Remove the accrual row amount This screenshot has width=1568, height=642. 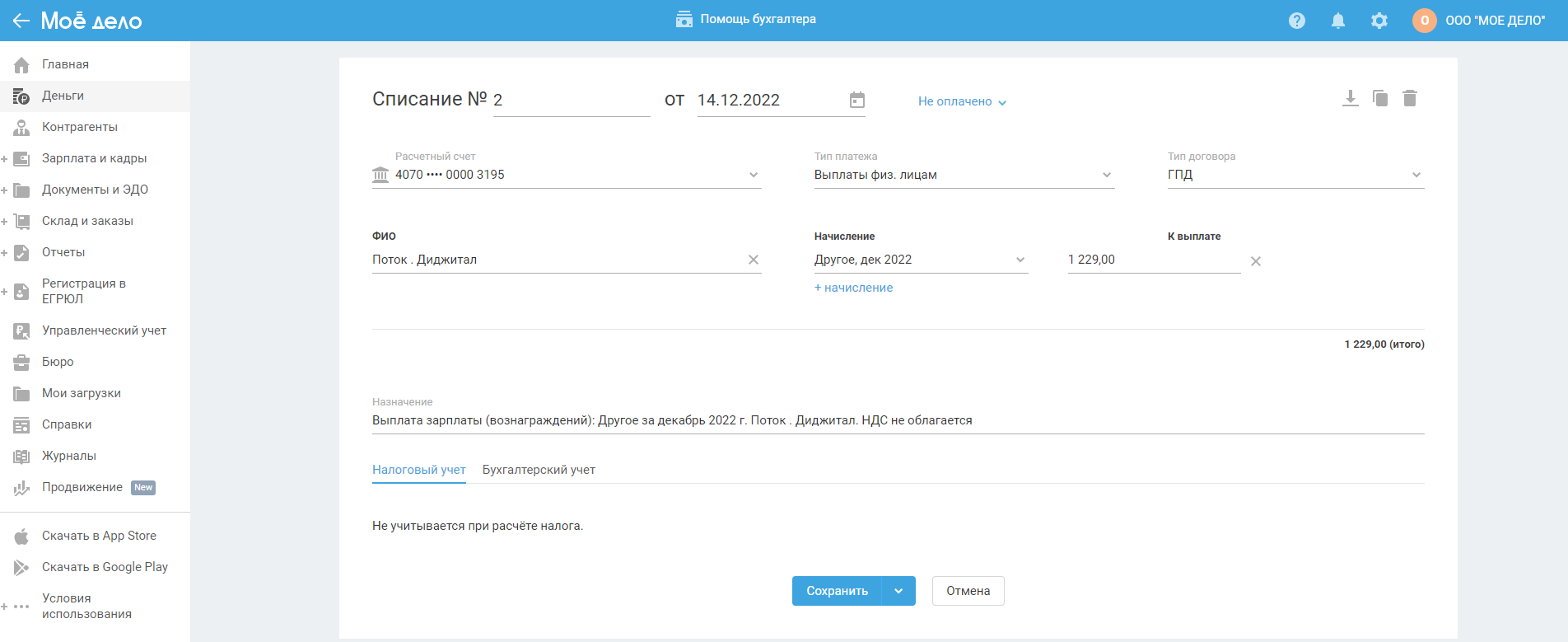click(x=1256, y=261)
